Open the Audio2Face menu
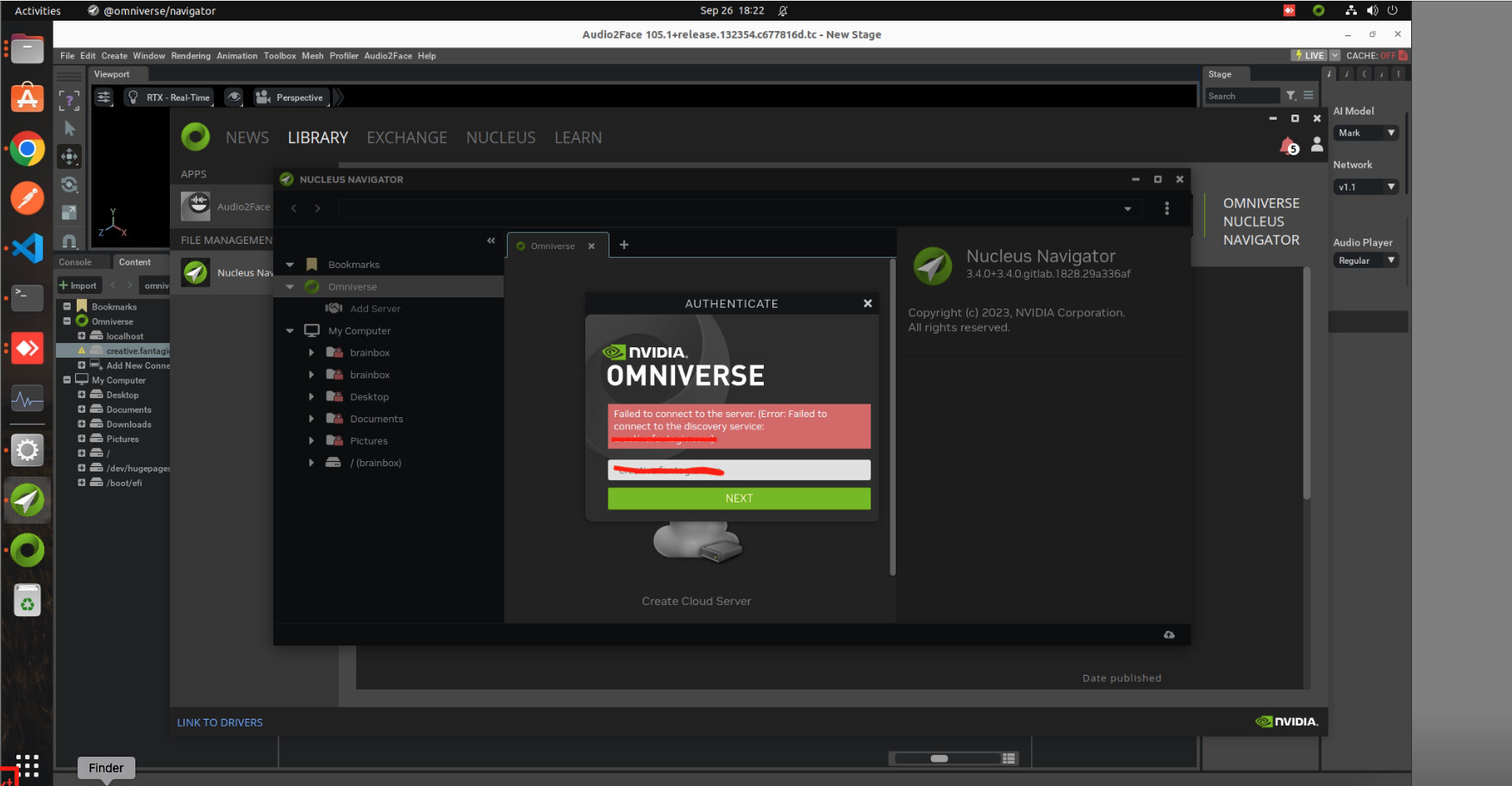 [x=389, y=55]
